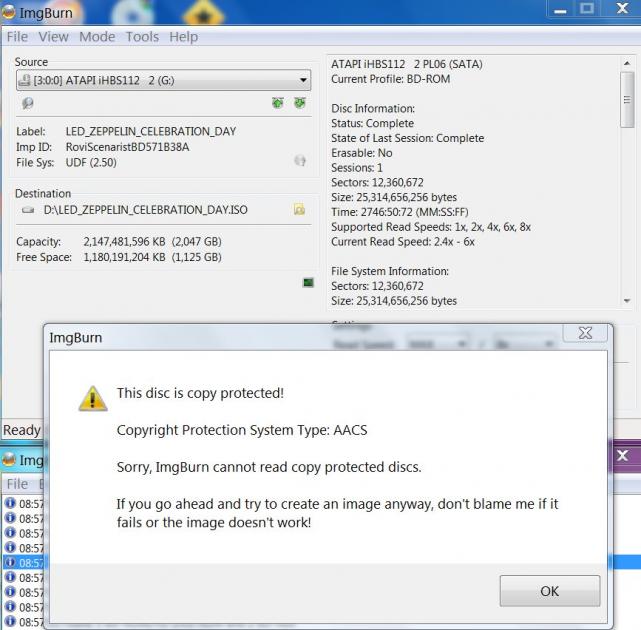Click the disc info scrollbar down arrow
The height and width of the screenshot is (630, 641).
coord(627,301)
